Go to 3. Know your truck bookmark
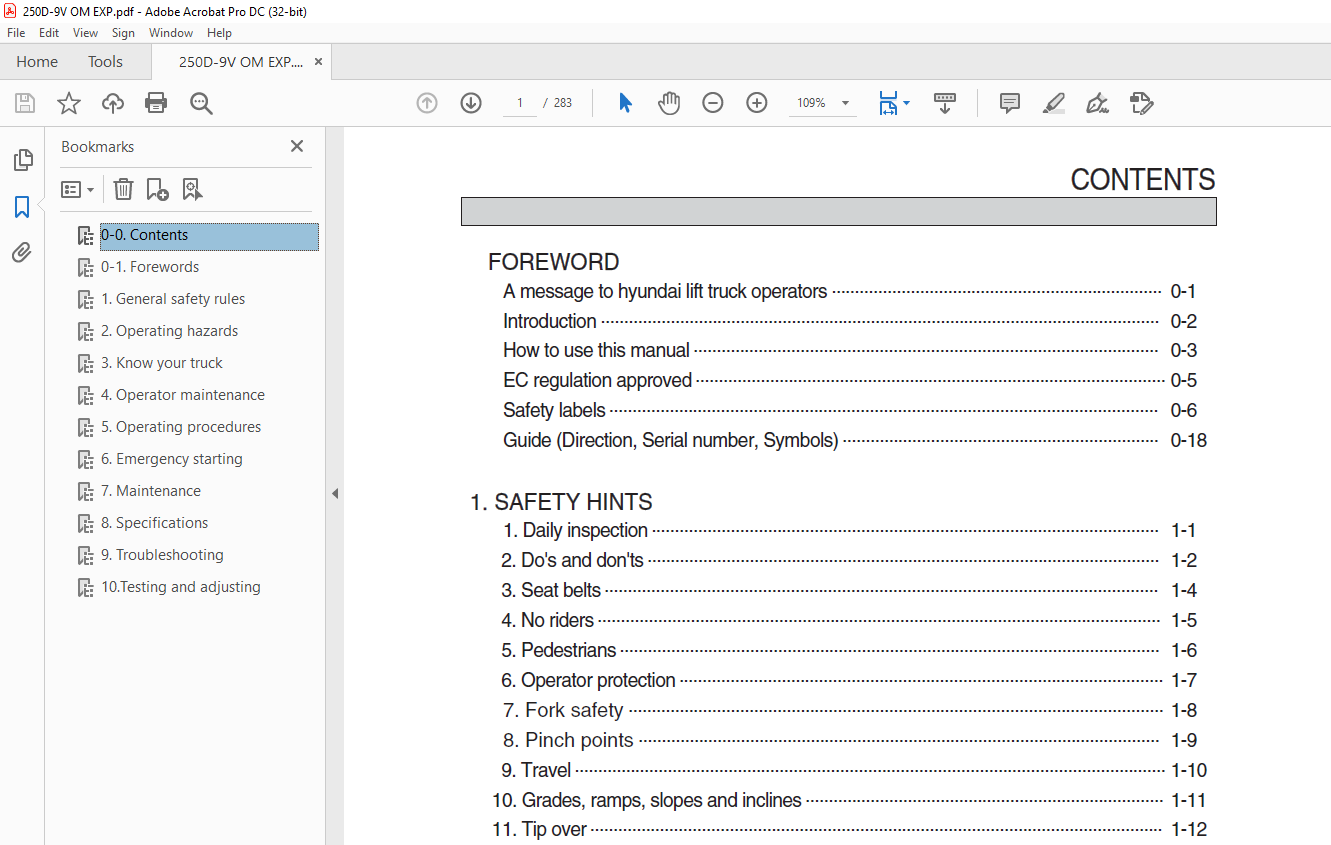 point(162,363)
